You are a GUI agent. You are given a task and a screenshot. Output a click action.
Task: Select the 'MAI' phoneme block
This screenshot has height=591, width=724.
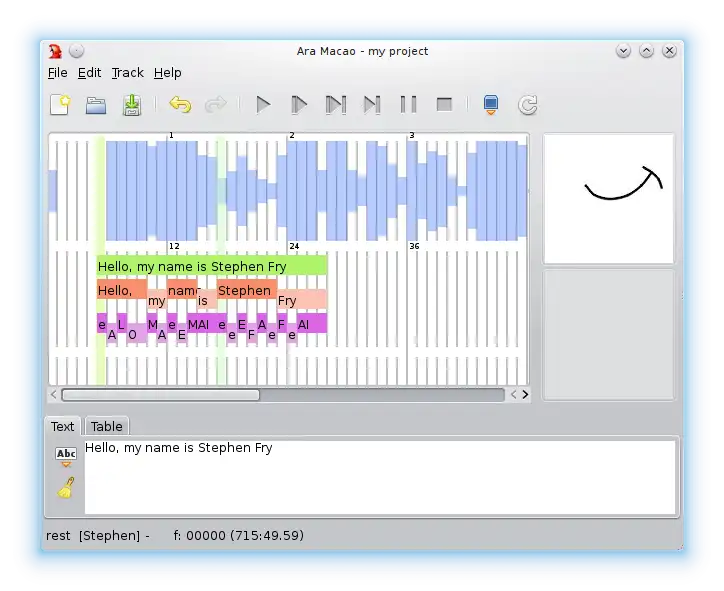[x=202, y=324]
